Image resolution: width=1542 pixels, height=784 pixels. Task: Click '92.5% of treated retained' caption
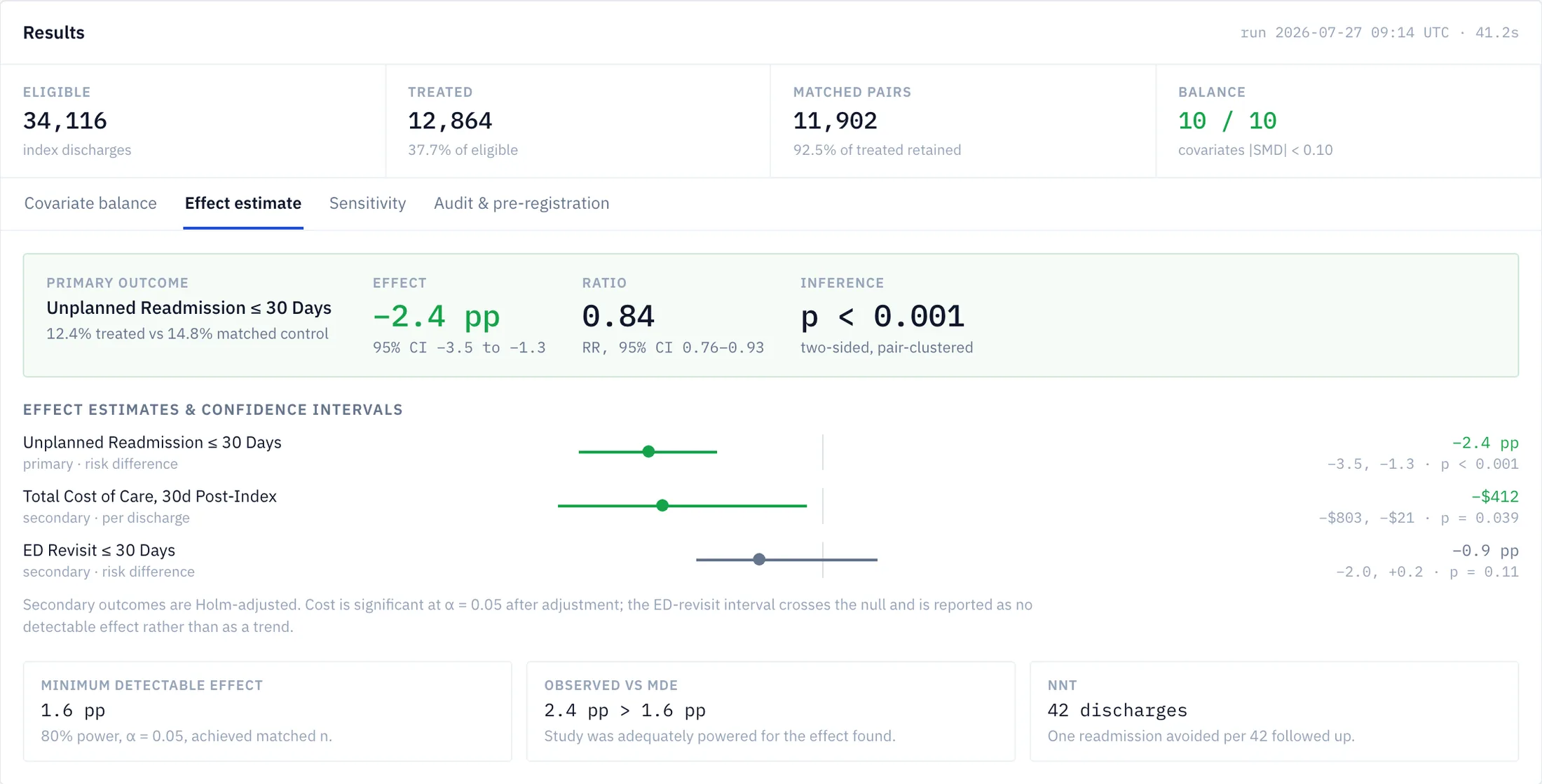click(x=877, y=150)
